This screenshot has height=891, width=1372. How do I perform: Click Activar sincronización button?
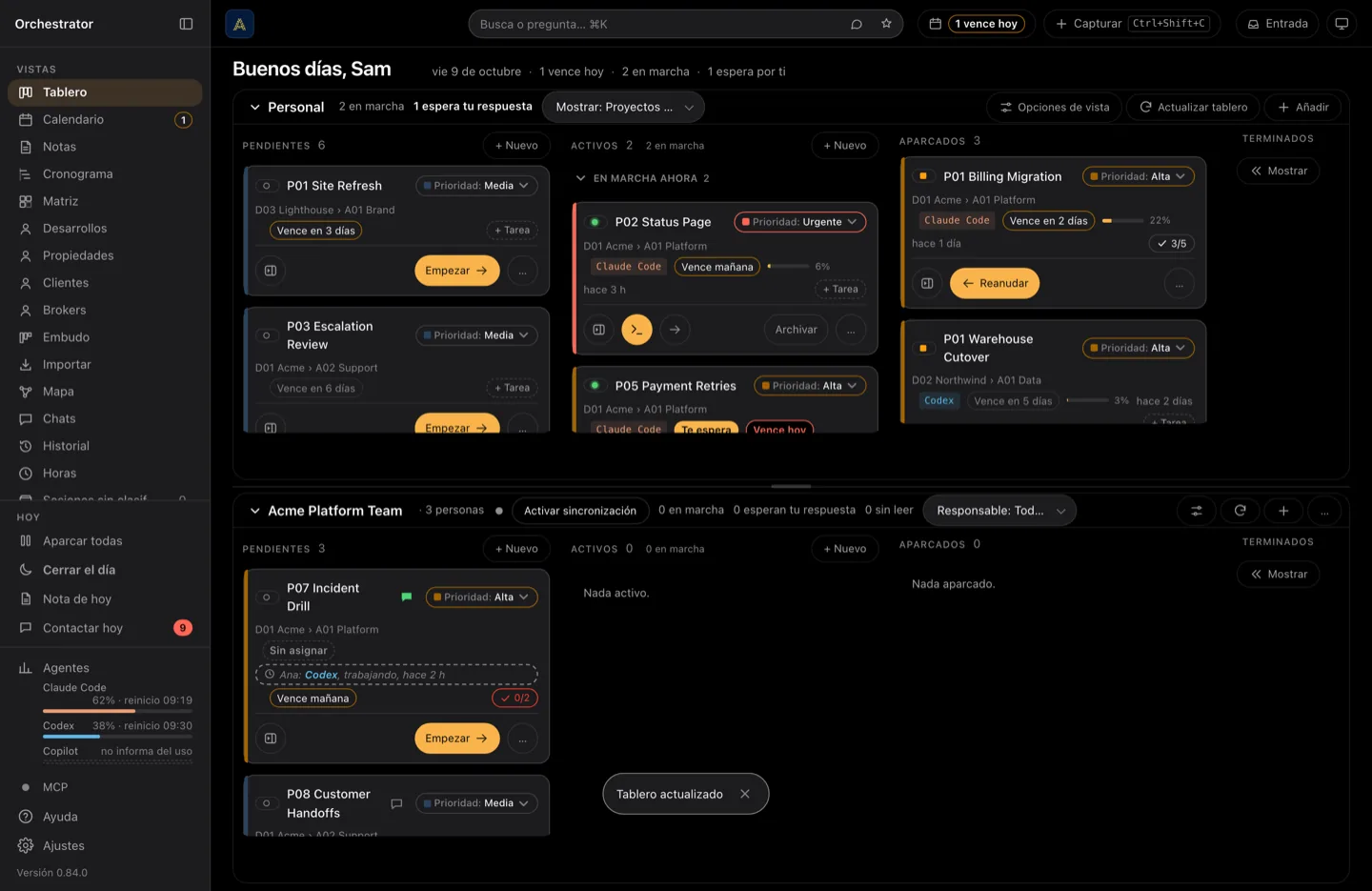point(580,511)
